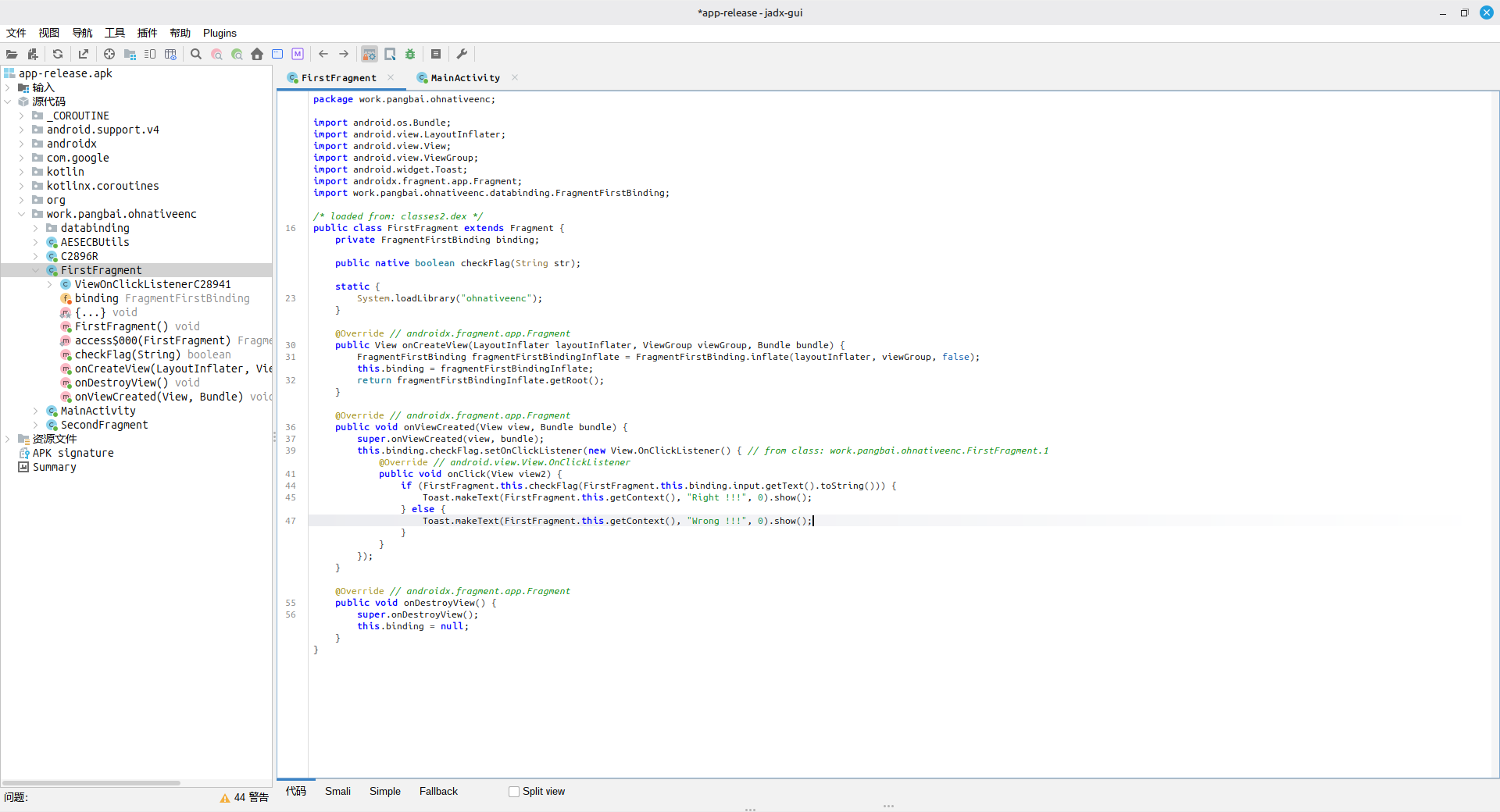Expand the databinding package node
This screenshot has height=812, width=1500.
pyautogui.click(x=36, y=228)
